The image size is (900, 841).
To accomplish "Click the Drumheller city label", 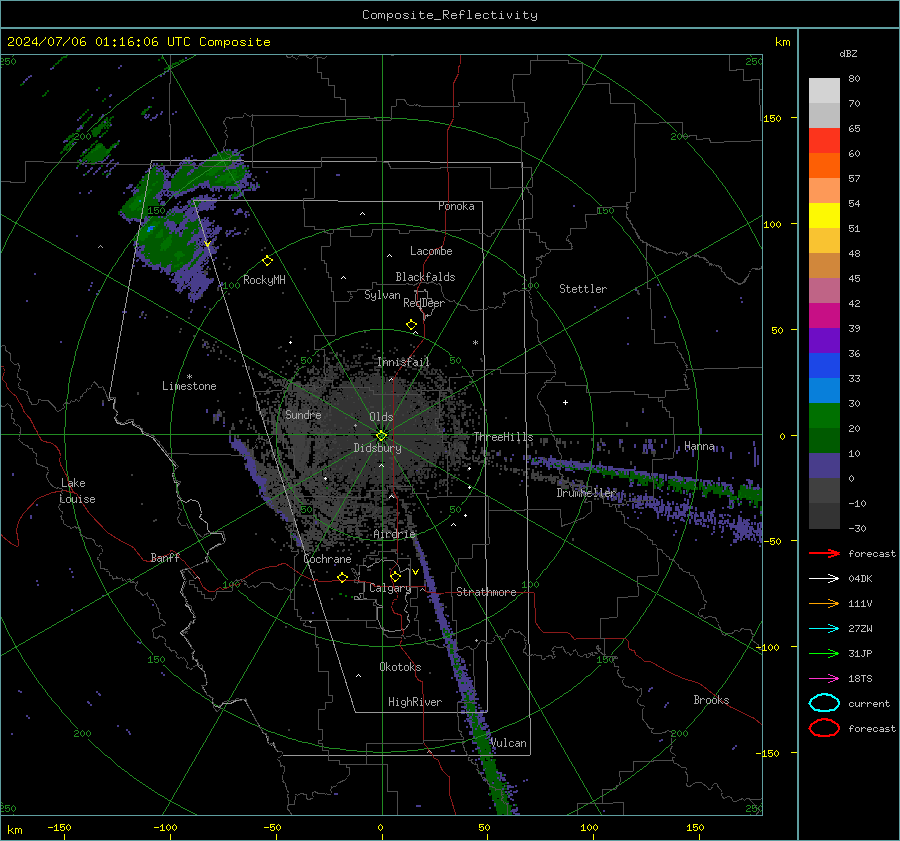I will click(586, 493).
